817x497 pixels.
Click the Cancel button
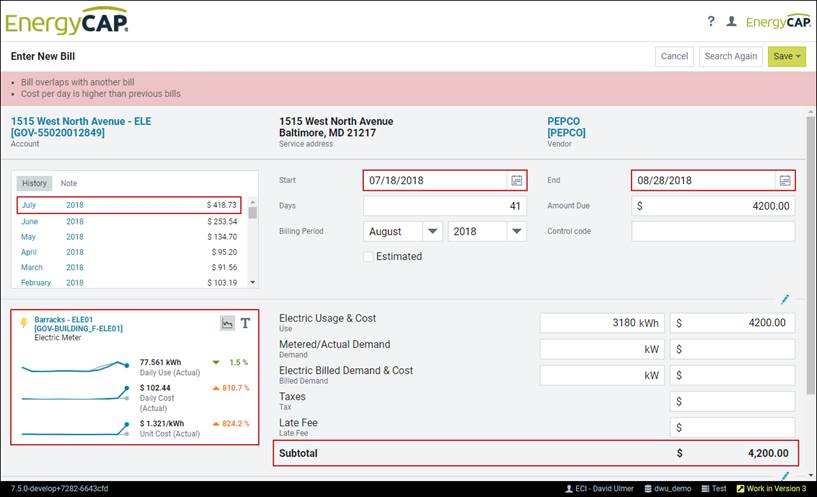[x=674, y=56]
